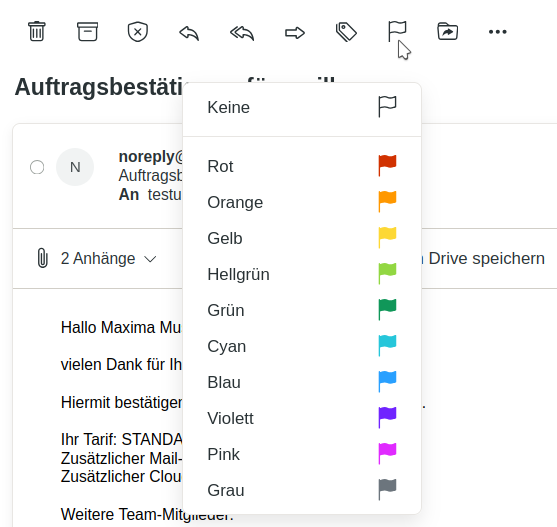Click the noreply sender address
The image size is (557, 527).
pyautogui.click(x=151, y=157)
